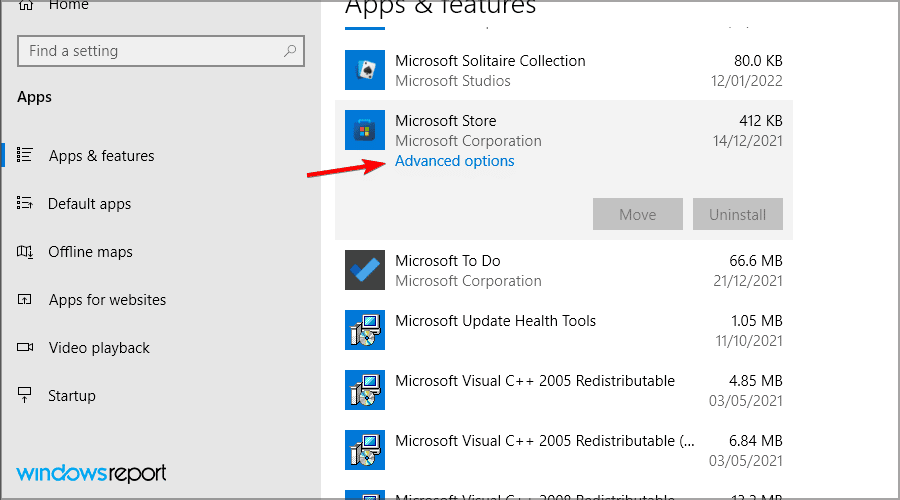Select Microsoft Store app name
The height and width of the screenshot is (500, 900).
click(x=445, y=121)
